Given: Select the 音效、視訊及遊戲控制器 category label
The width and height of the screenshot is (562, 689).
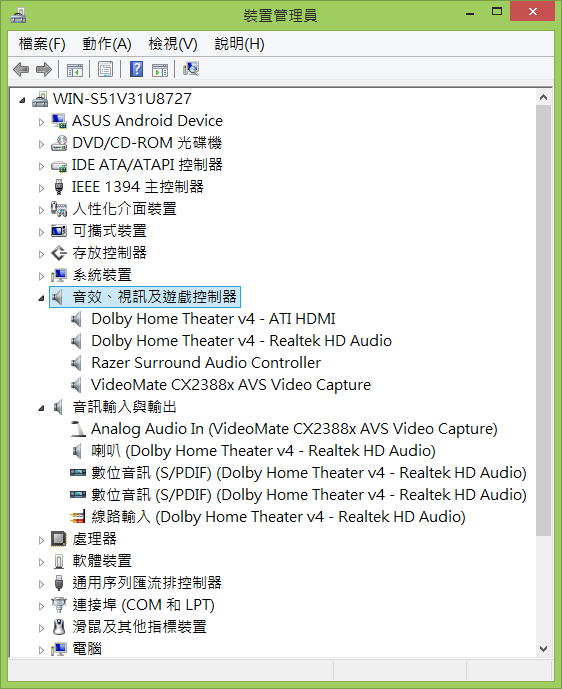Looking at the screenshot, I should click(155, 297).
